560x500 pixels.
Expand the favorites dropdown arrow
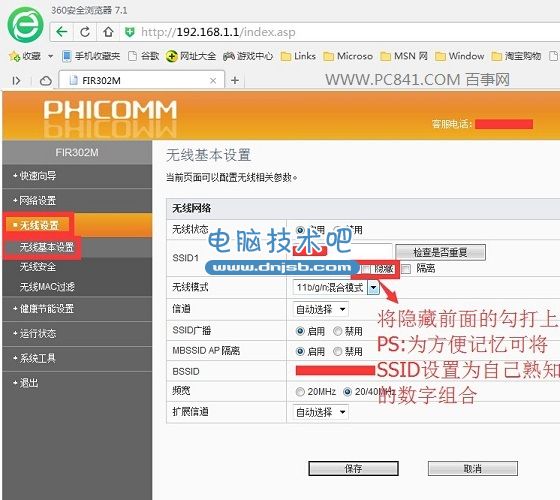[x=50, y=56]
